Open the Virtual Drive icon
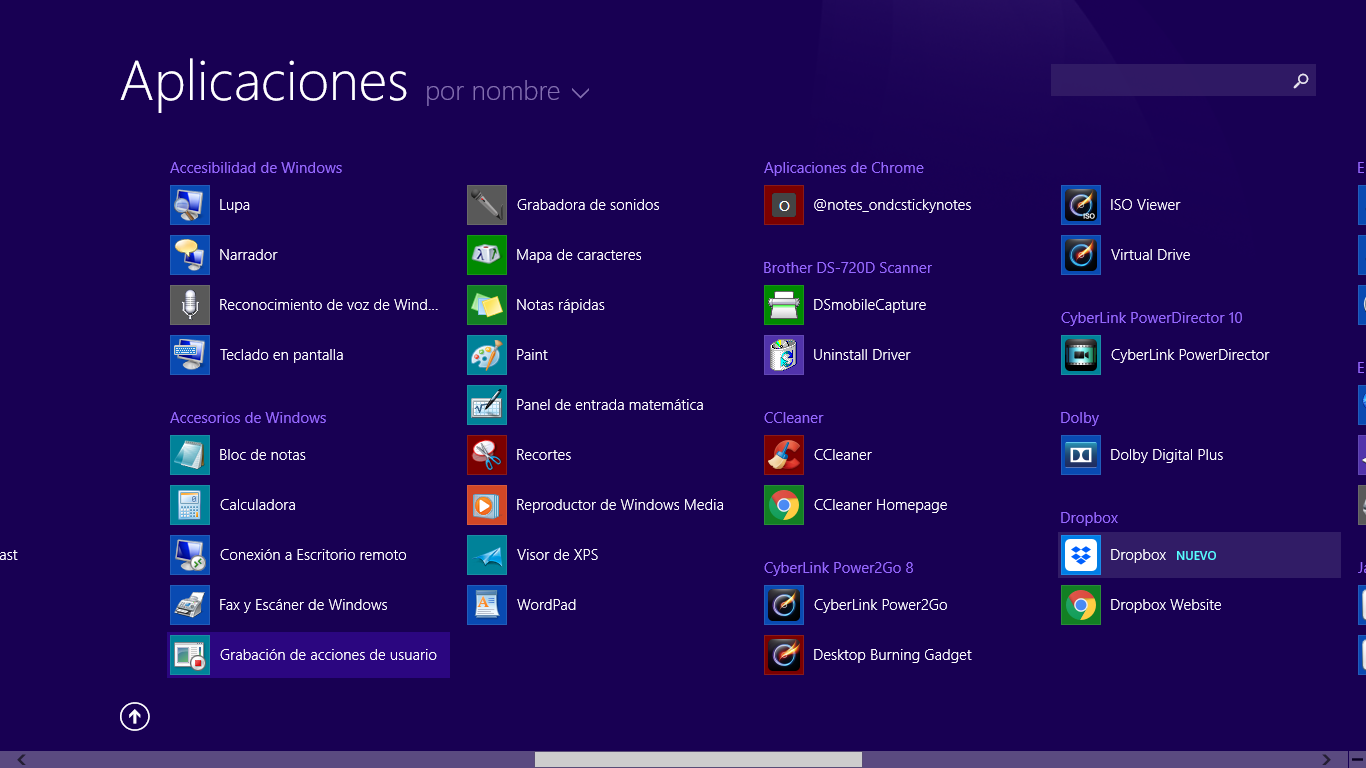This screenshot has width=1366, height=768. [1081, 255]
